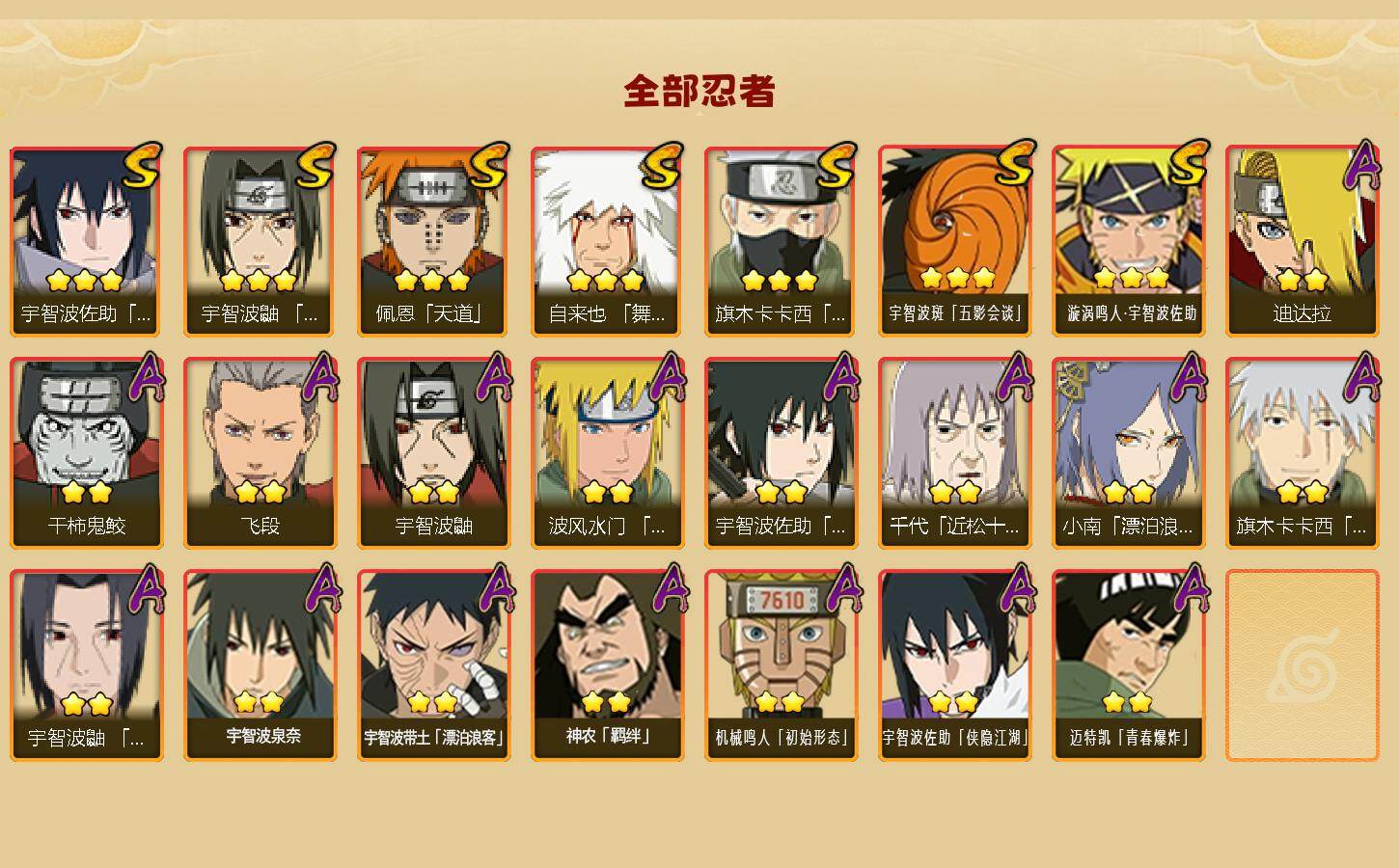Open the 宇智波斑「五影会谈」 masked ninja card
Viewport: 1399px width, 868px height.
pyautogui.click(x=954, y=241)
